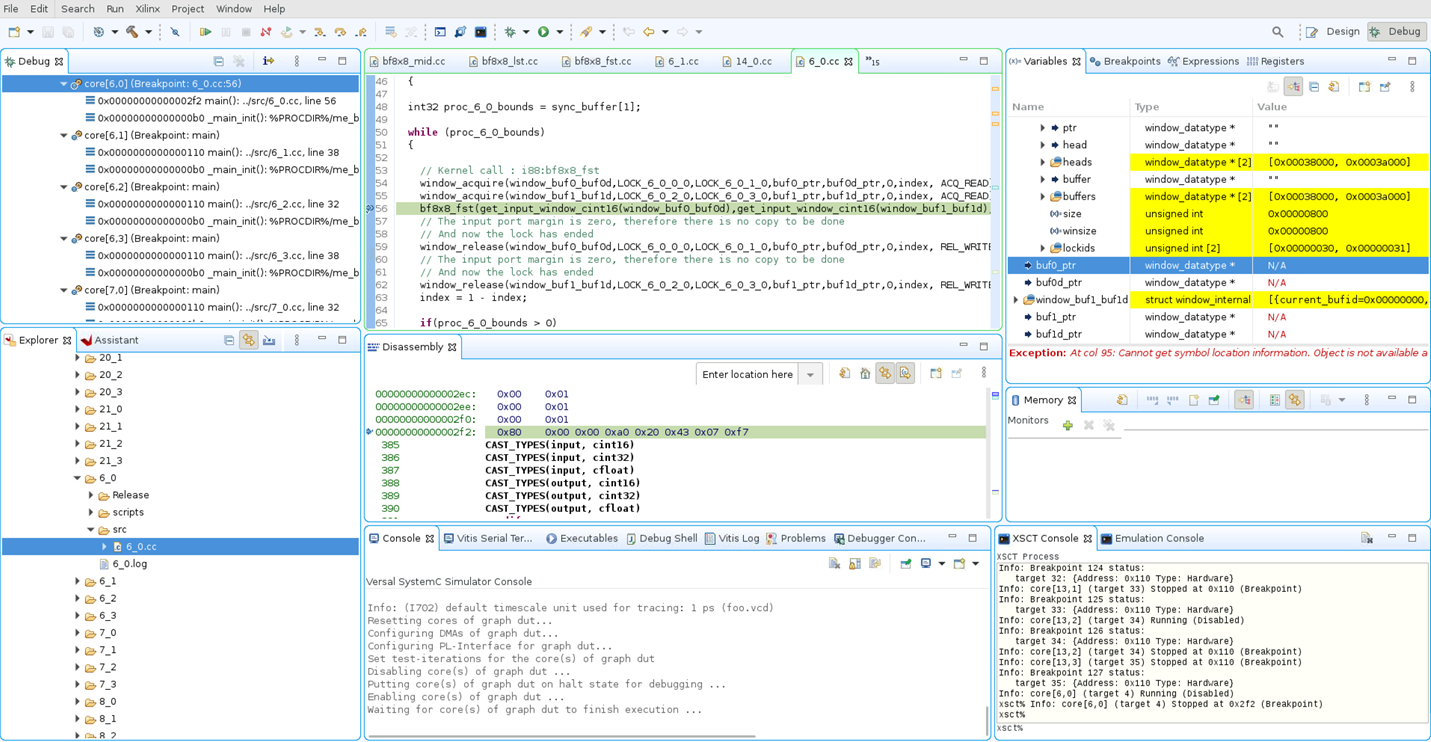Add a new memory monitor with green plus

[x=1068, y=425]
